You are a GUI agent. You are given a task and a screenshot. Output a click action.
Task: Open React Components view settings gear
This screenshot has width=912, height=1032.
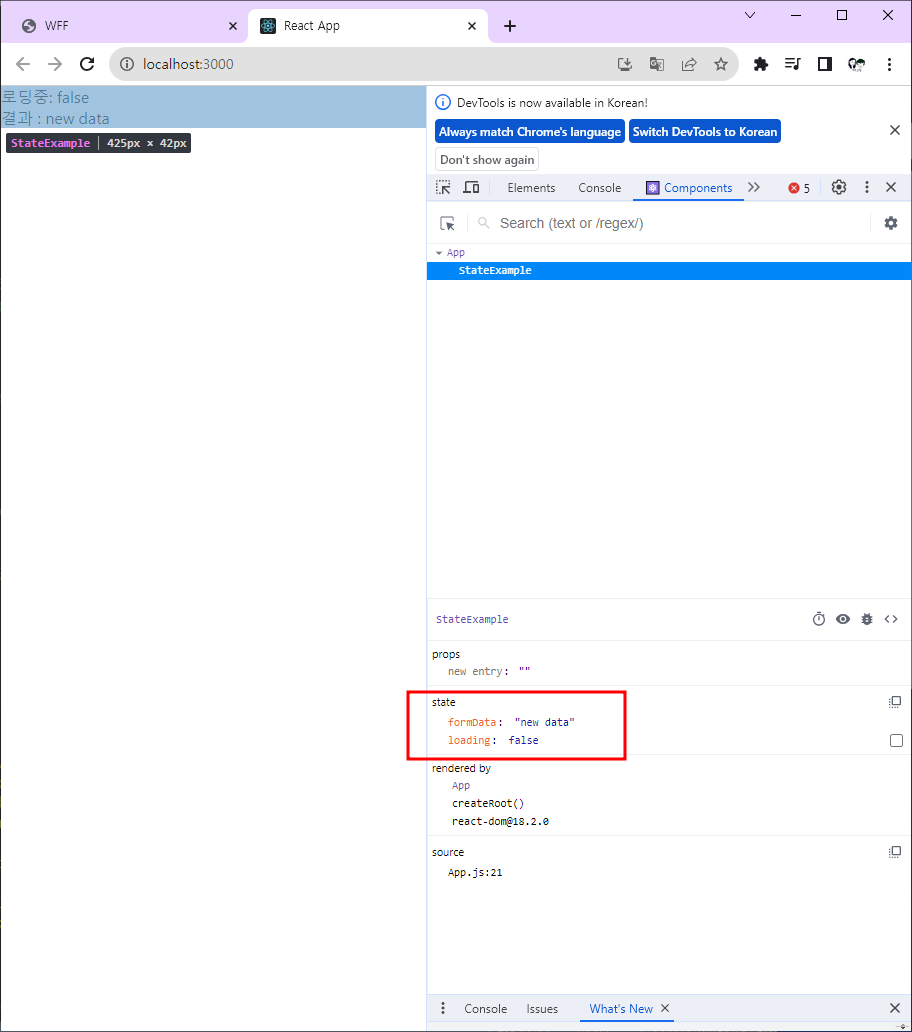click(891, 223)
